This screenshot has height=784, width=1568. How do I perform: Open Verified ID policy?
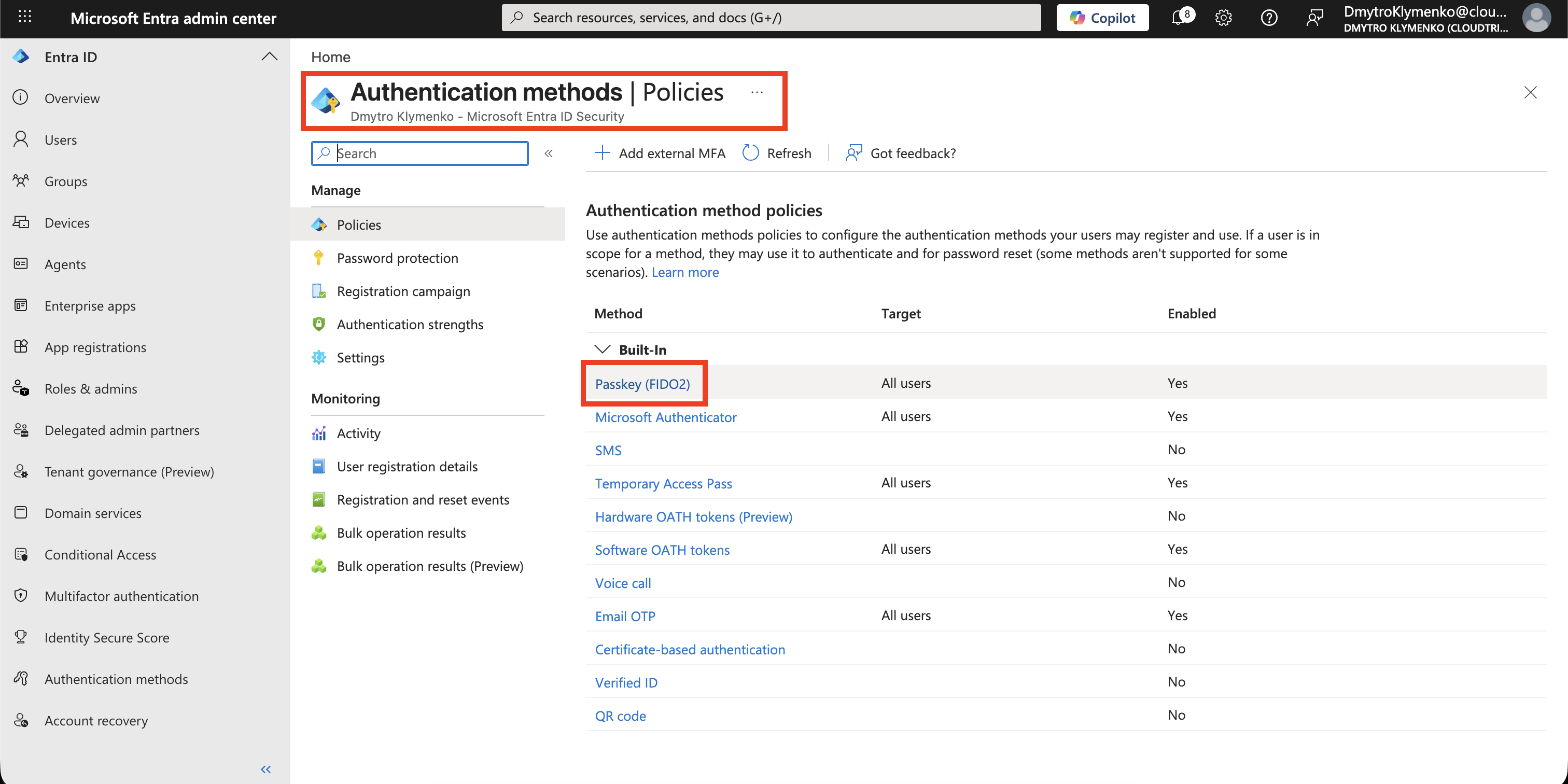point(626,682)
